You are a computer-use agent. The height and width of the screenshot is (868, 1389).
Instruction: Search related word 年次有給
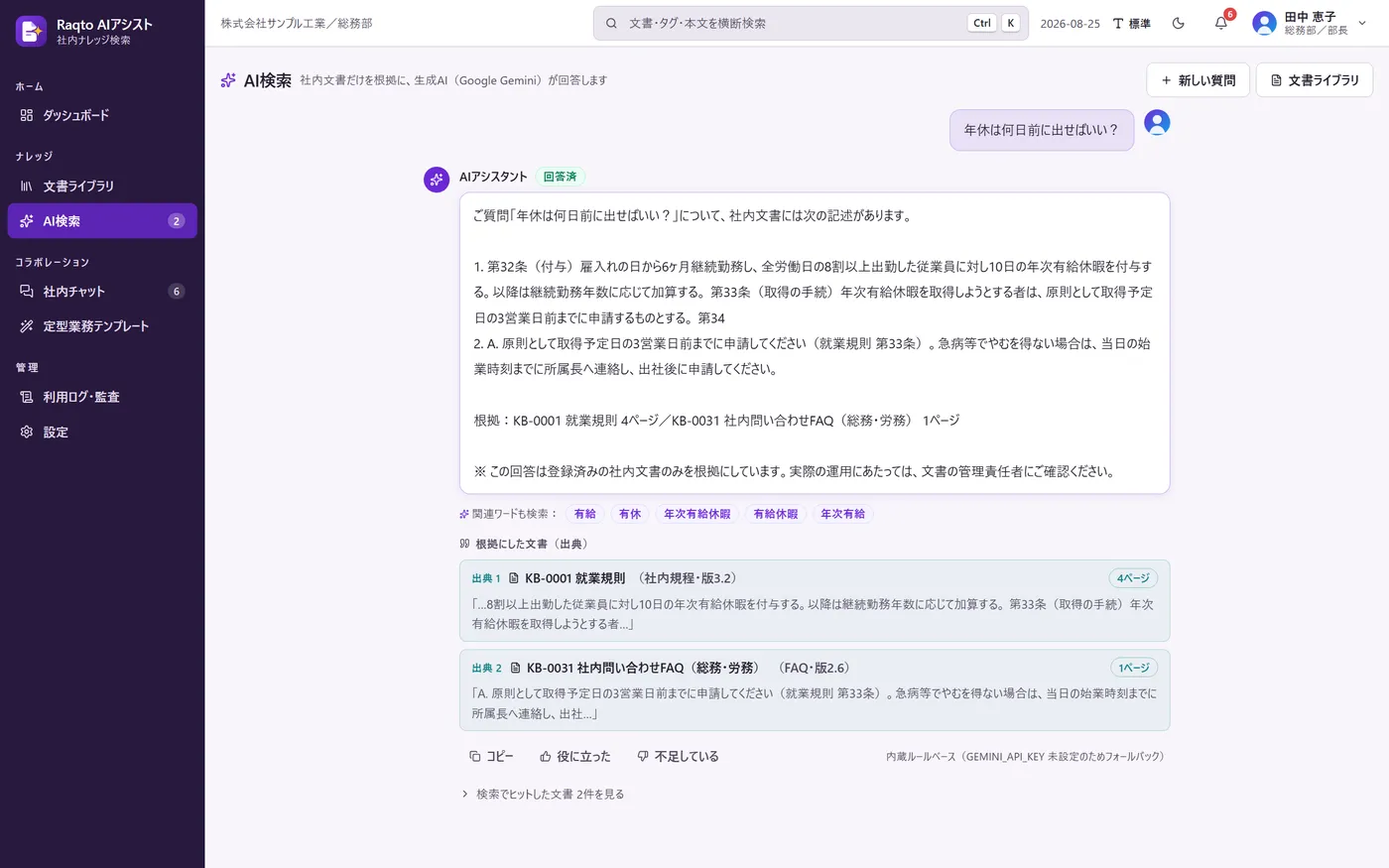click(x=842, y=514)
